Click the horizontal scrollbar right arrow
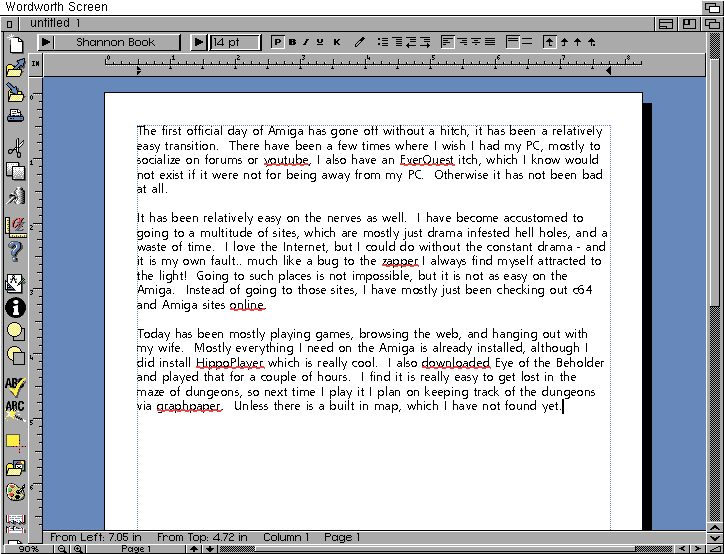 698,549
